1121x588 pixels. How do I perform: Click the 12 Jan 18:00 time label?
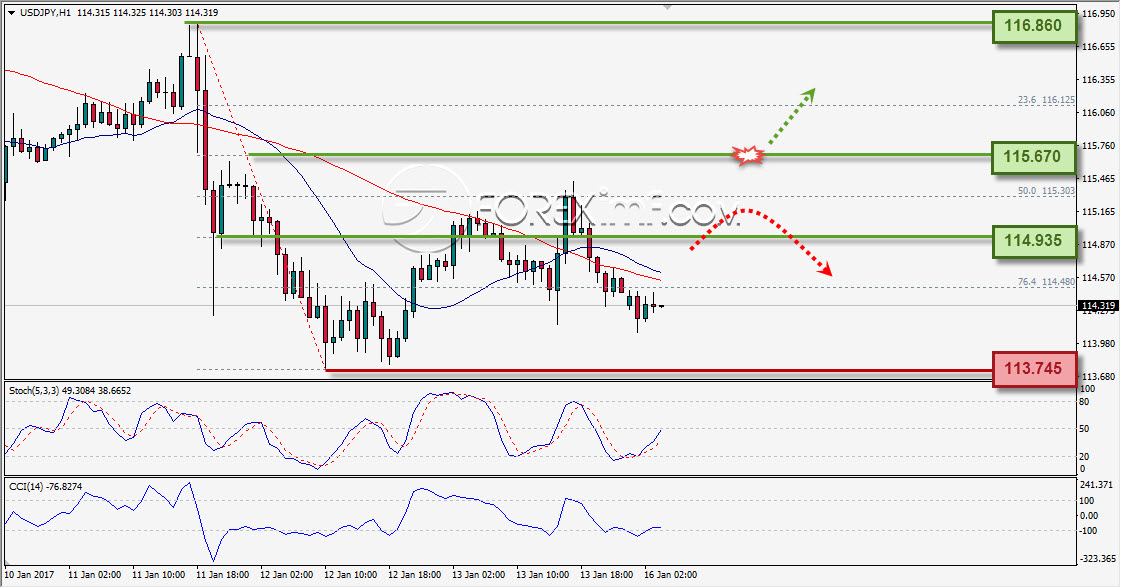pyautogui.click(x=414, y=574)
